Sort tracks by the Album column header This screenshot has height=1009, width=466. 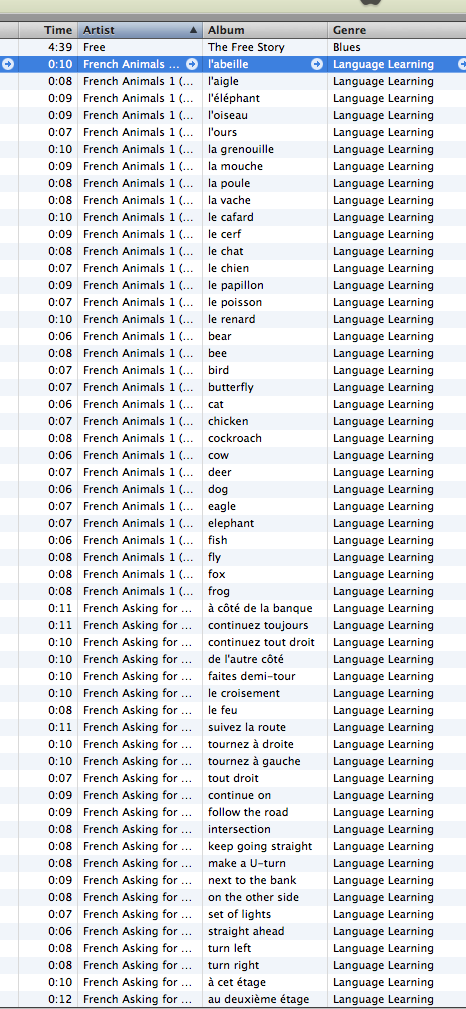click(265, 30)
